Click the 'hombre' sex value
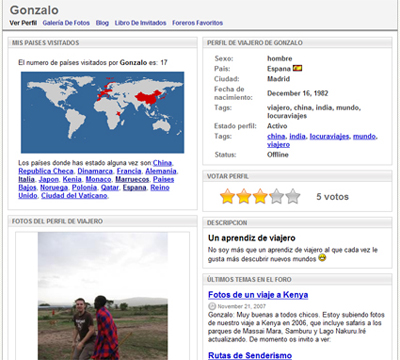 280,59
